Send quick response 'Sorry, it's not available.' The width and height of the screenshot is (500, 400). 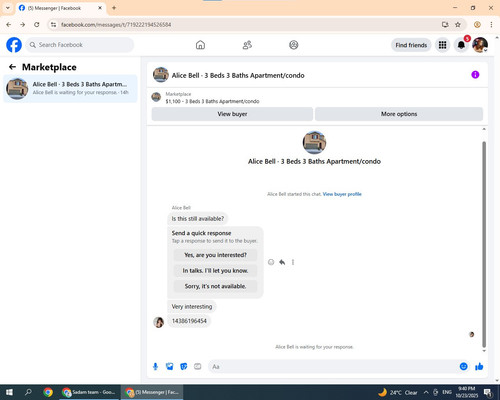[x=215, y=286]
